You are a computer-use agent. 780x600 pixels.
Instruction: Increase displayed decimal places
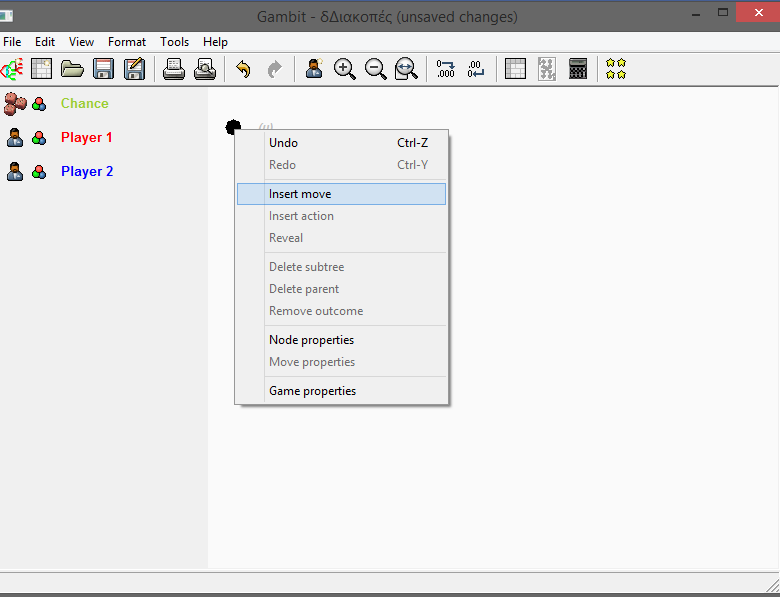445,69
